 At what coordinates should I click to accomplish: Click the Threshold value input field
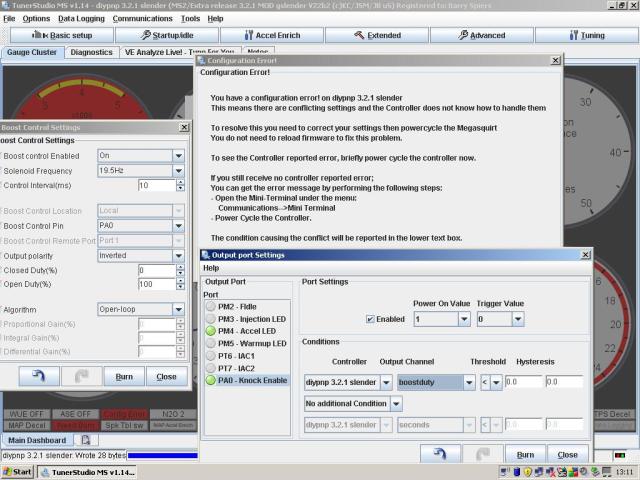[522, 382]
